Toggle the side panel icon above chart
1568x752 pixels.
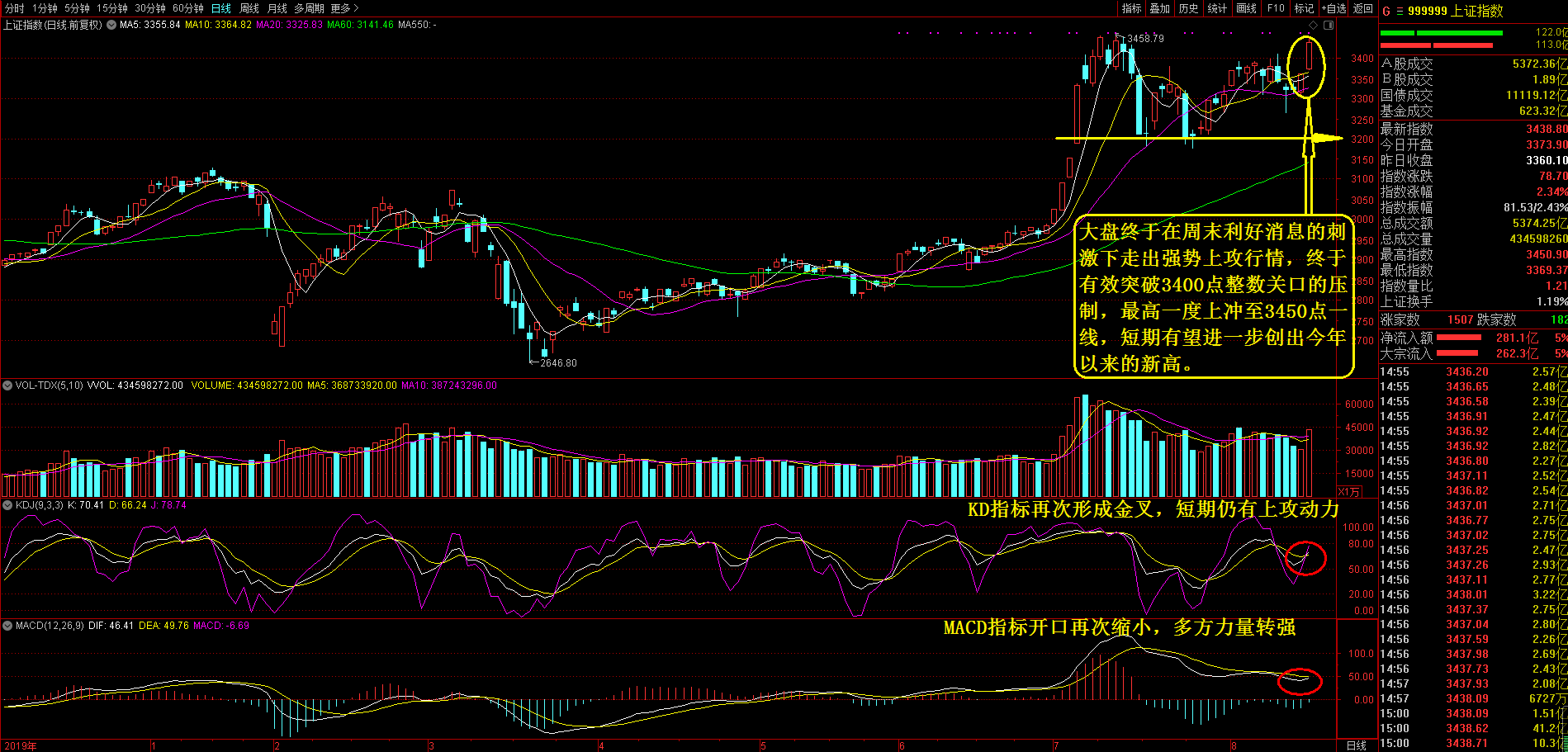point(1328,26)
